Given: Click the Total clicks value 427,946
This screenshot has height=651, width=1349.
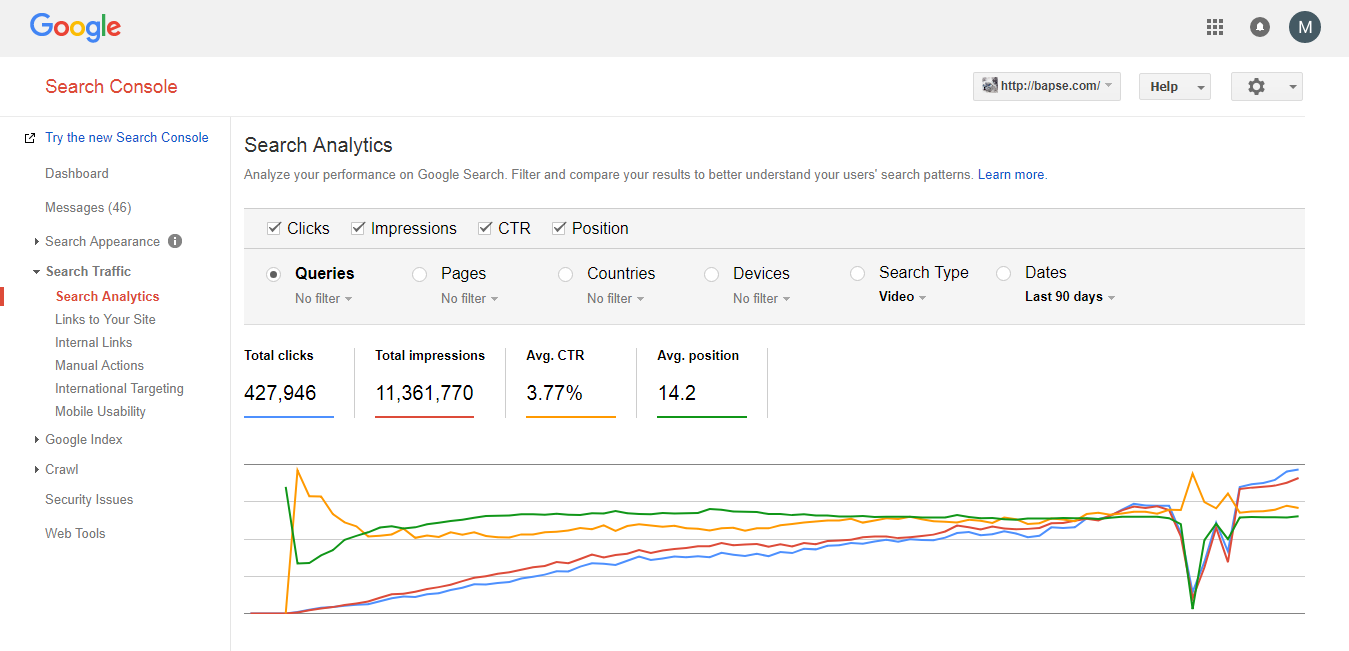Looking at the screenshot, I should click(x=280, y=393).
